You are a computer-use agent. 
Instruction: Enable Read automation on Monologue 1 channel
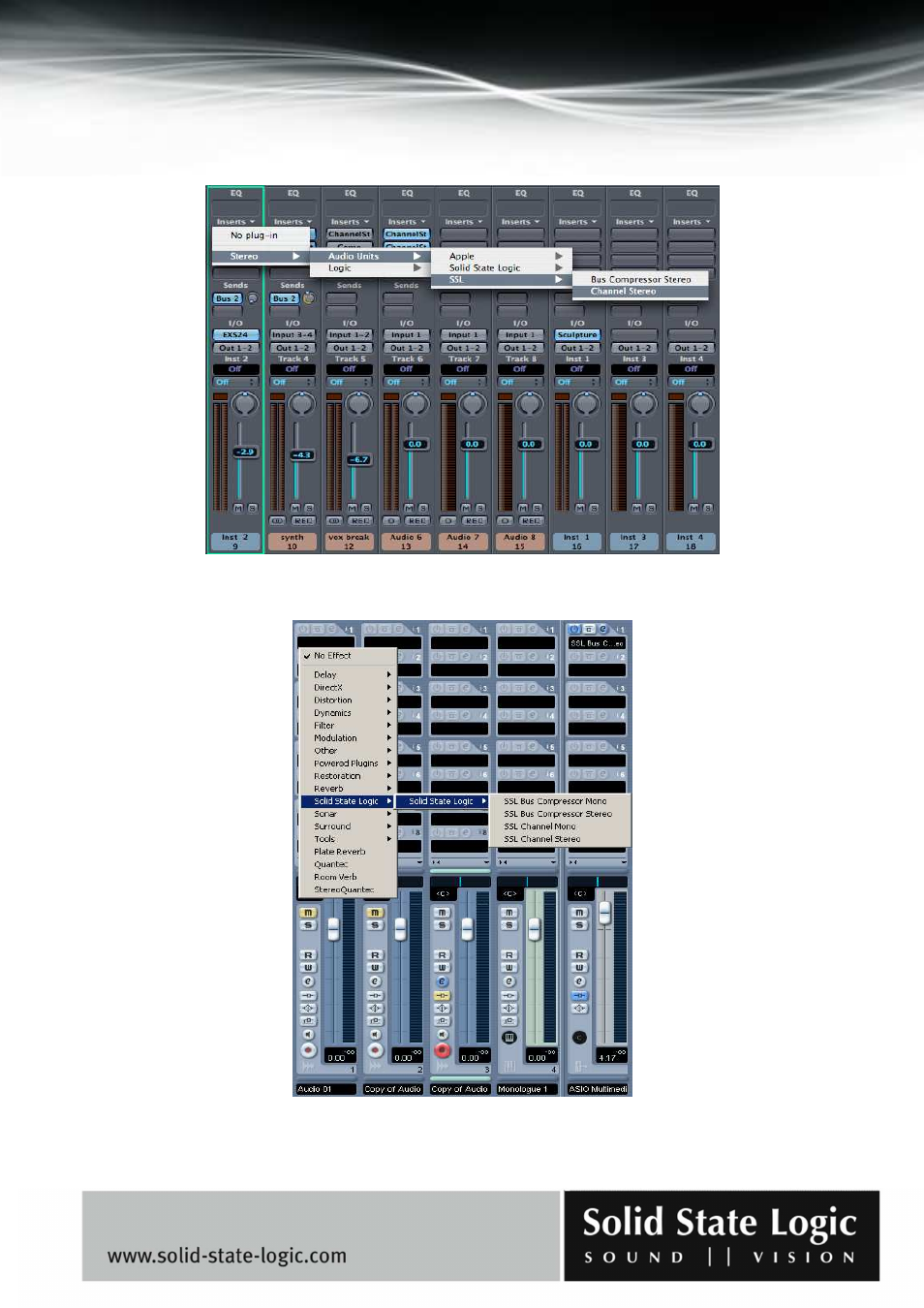coord(509,955)
